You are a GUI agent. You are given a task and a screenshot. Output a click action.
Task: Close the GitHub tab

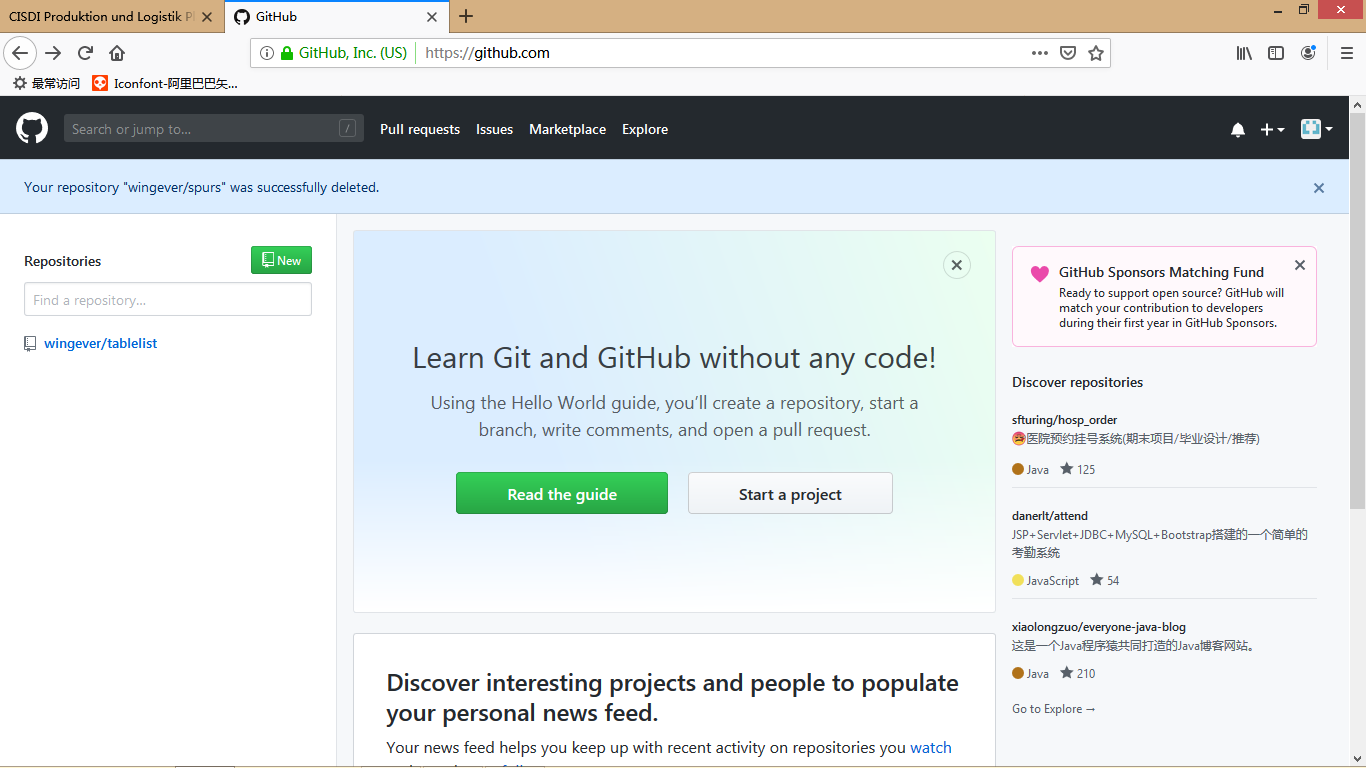(x=432, y=17)
